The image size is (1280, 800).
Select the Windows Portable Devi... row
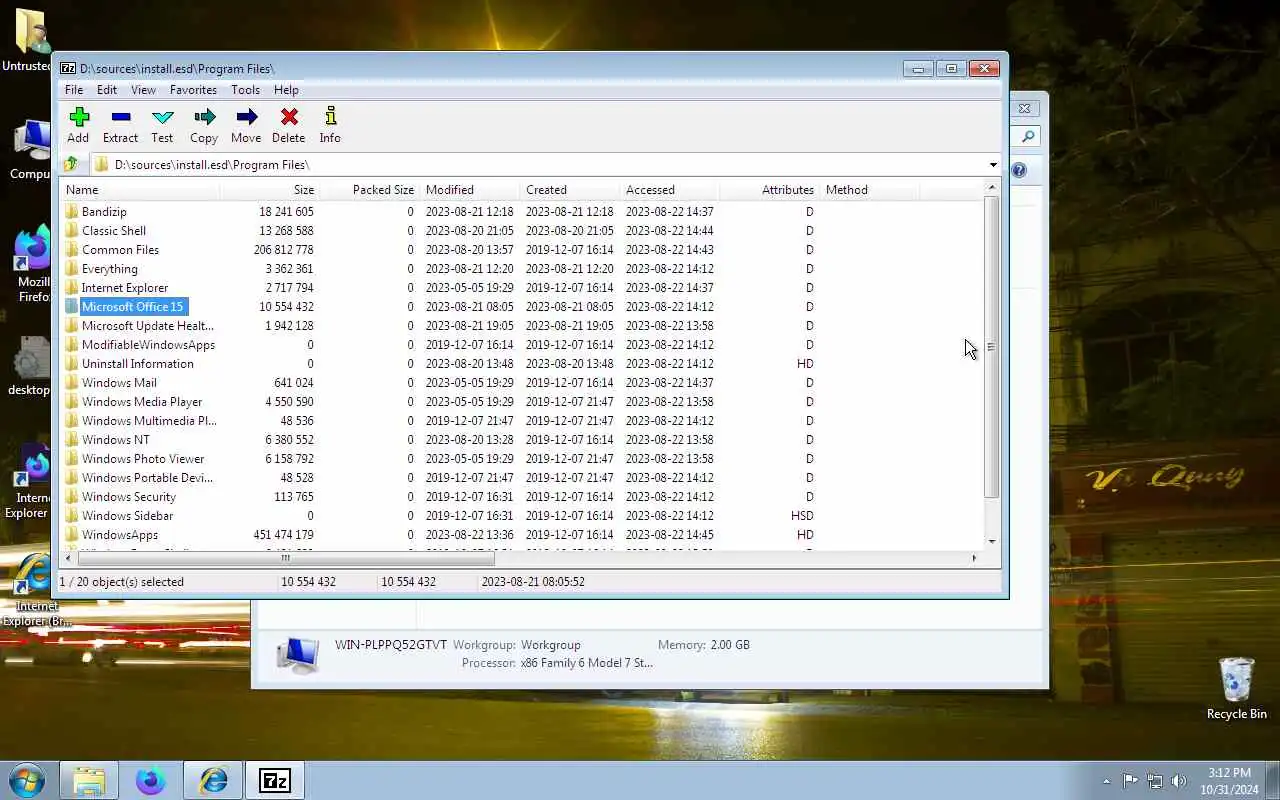pyautogui.click(x=521, y=478)
